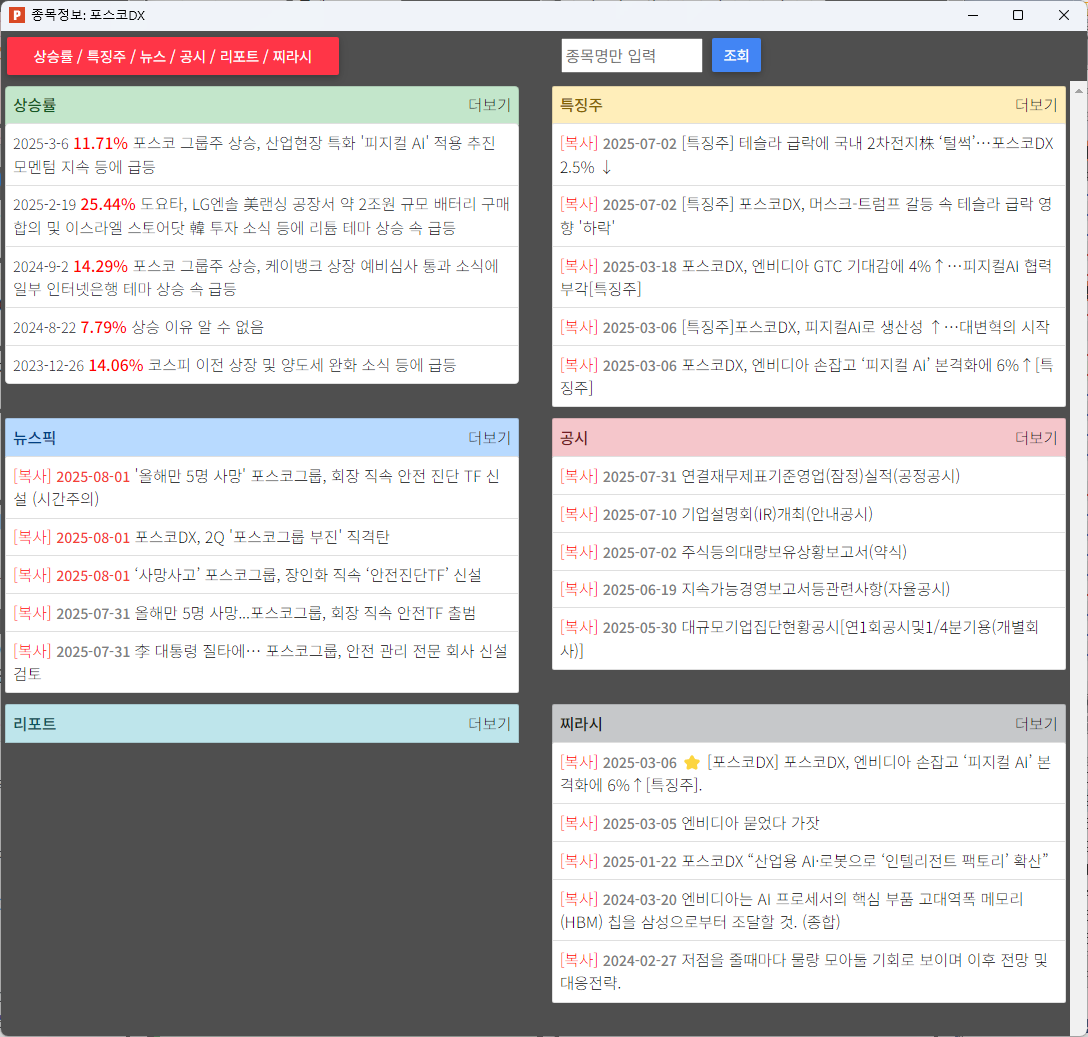Image resolution: width=1088 pixels, height=1037 pixels.
Task: Click the 상승률 panel title
Action: (35, 105)
